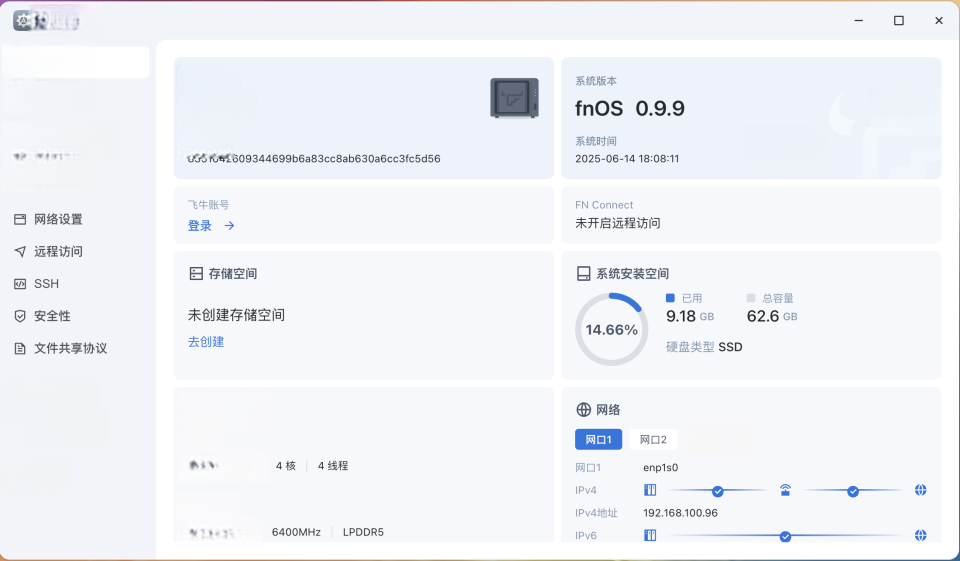Open 远程访问 in the sidebar
960x561 pixels.
coord(58,252)
